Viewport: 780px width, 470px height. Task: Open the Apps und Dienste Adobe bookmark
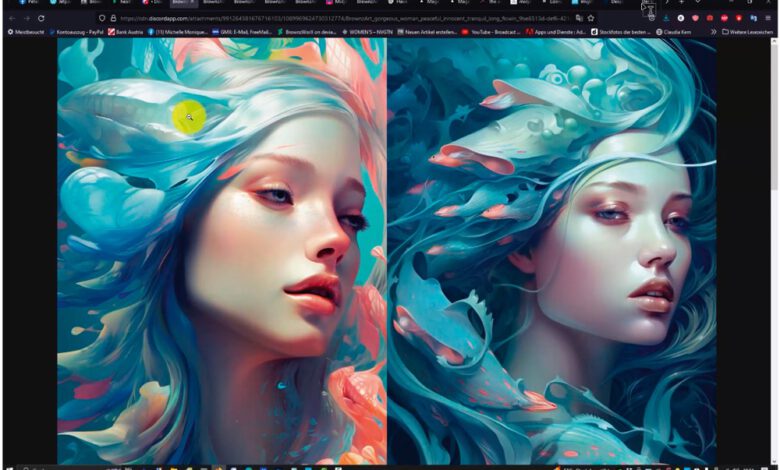(x=556, y=32)
